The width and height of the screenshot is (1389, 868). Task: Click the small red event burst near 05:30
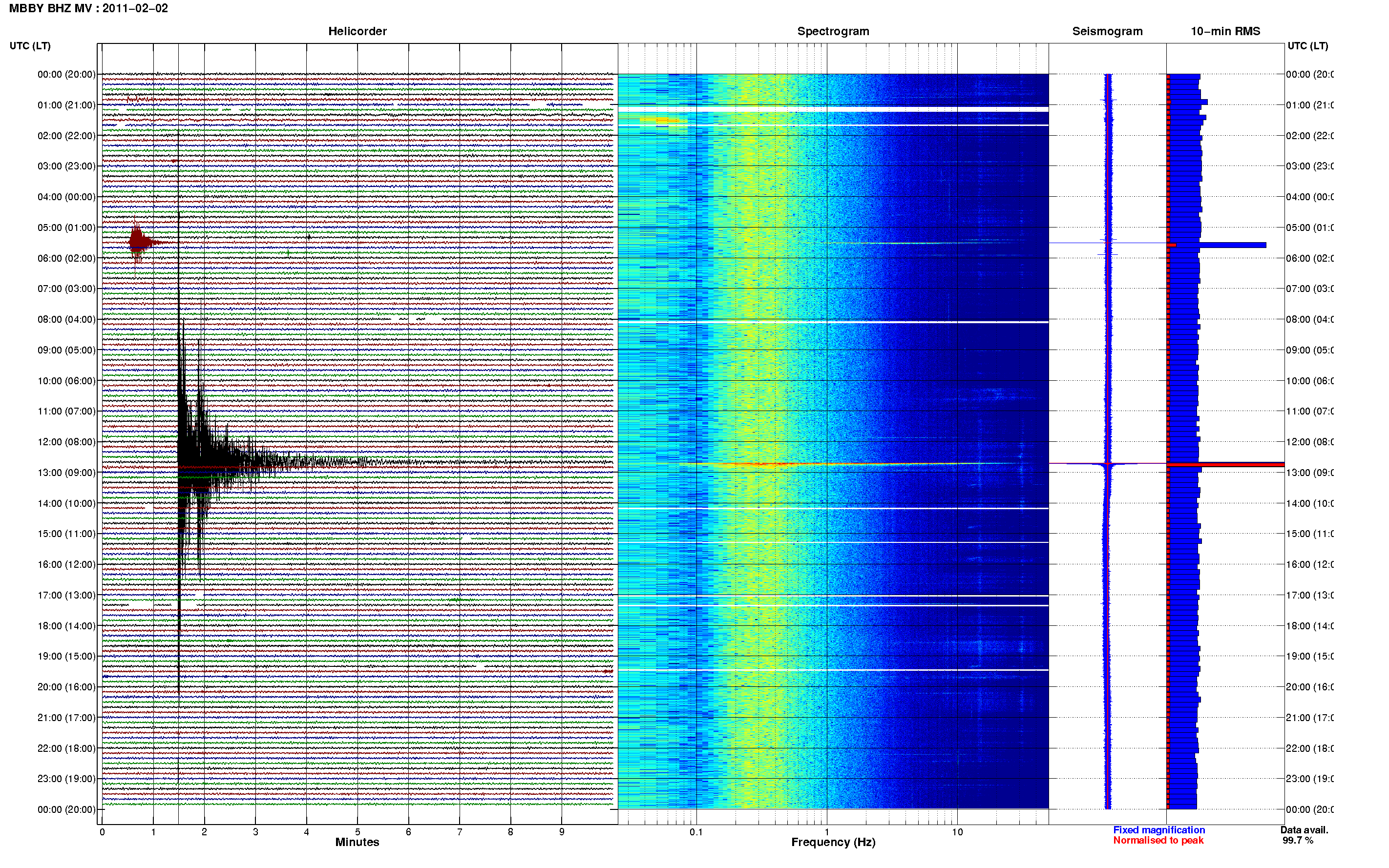point(138,241)
